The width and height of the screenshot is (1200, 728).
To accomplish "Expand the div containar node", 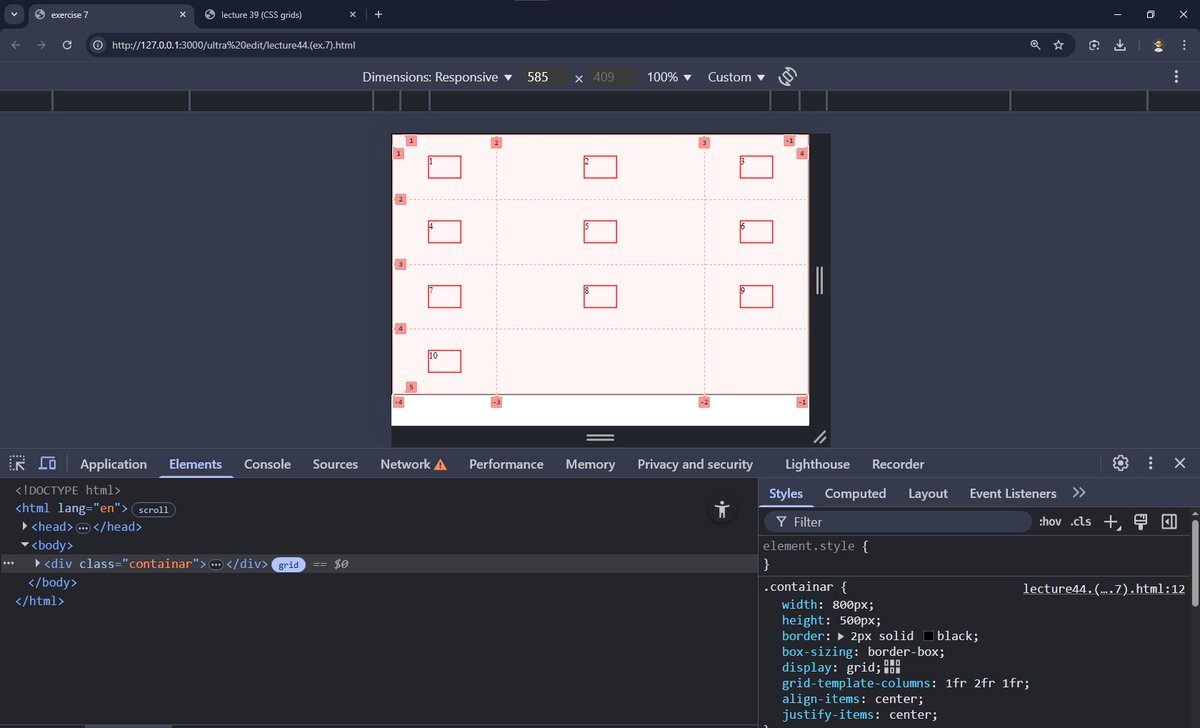I will (38, 564).
